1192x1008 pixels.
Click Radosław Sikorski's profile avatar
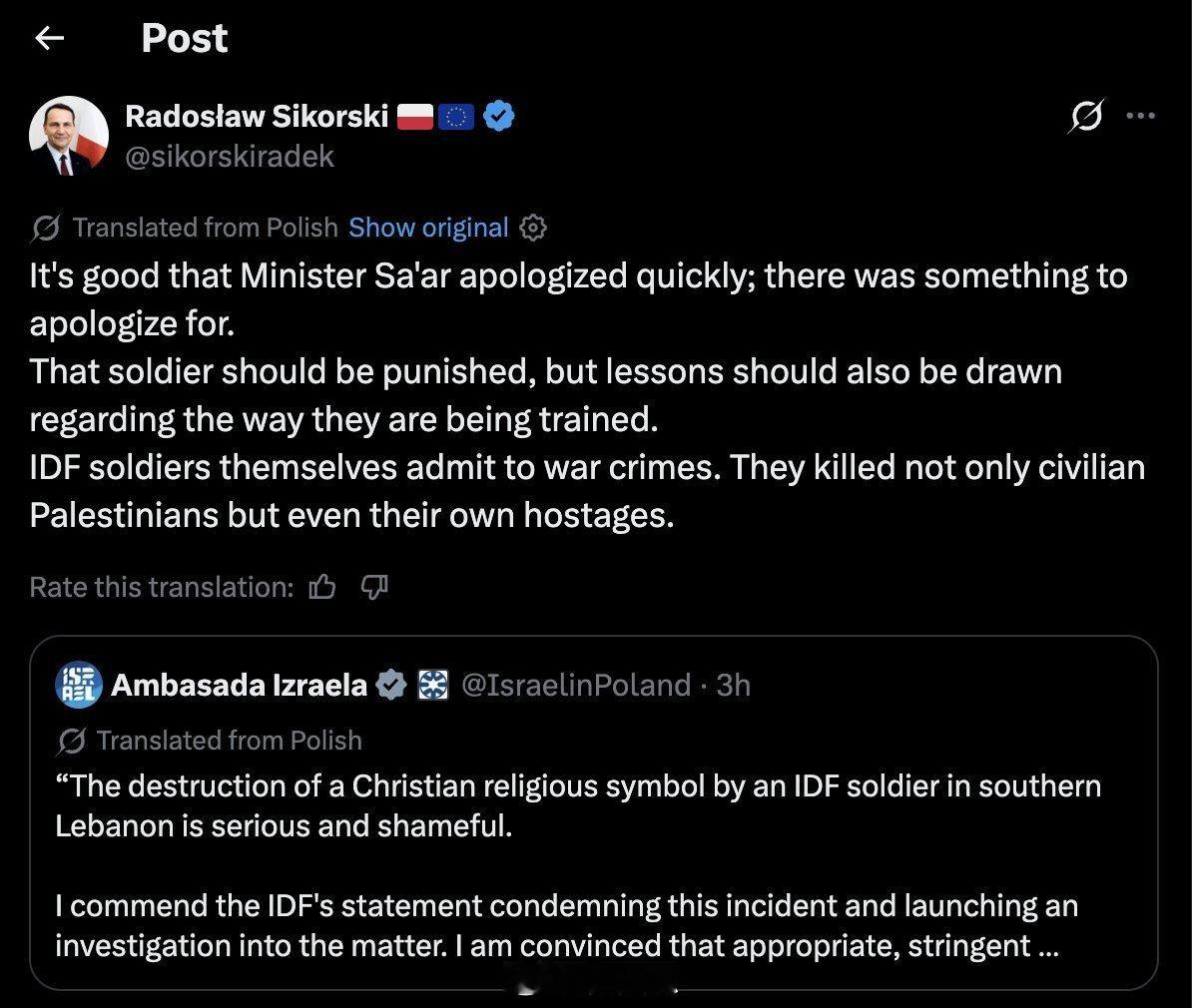click(x=69, y=136)
